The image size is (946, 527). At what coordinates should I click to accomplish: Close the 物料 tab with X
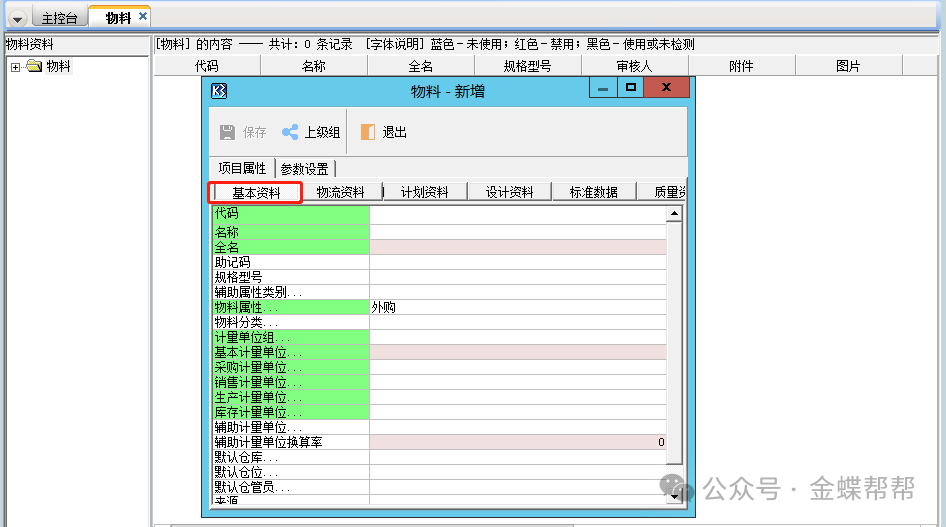(143, 17)
